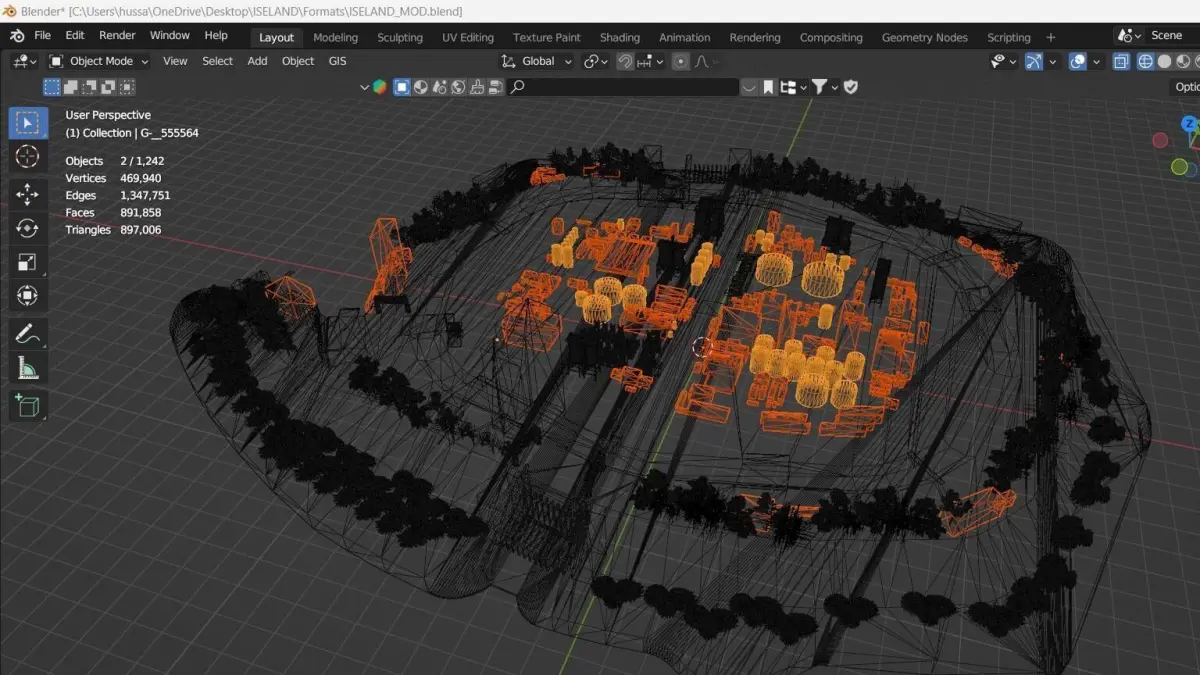This screenshot has width=1200, height=675.
Task: Open the overlay options dropdown arrow
Action: [1096, 61]
